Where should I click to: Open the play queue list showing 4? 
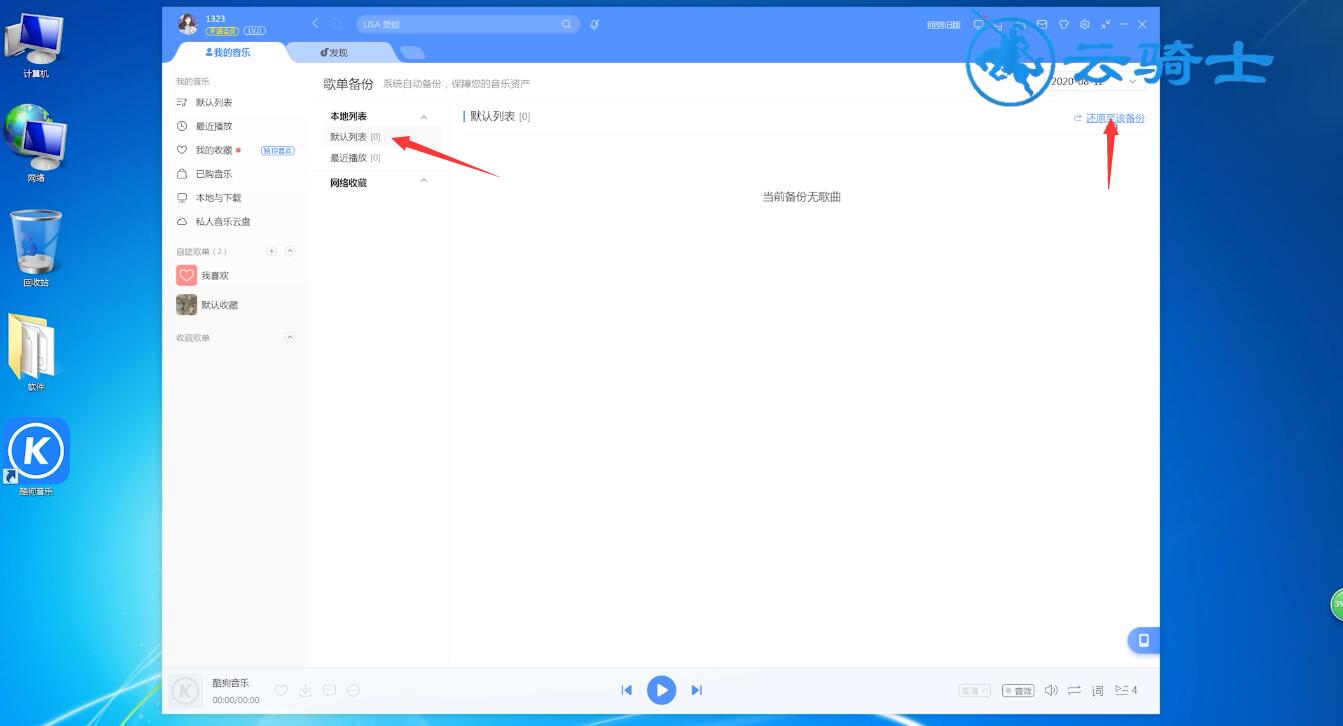[x=1126, y=690]
